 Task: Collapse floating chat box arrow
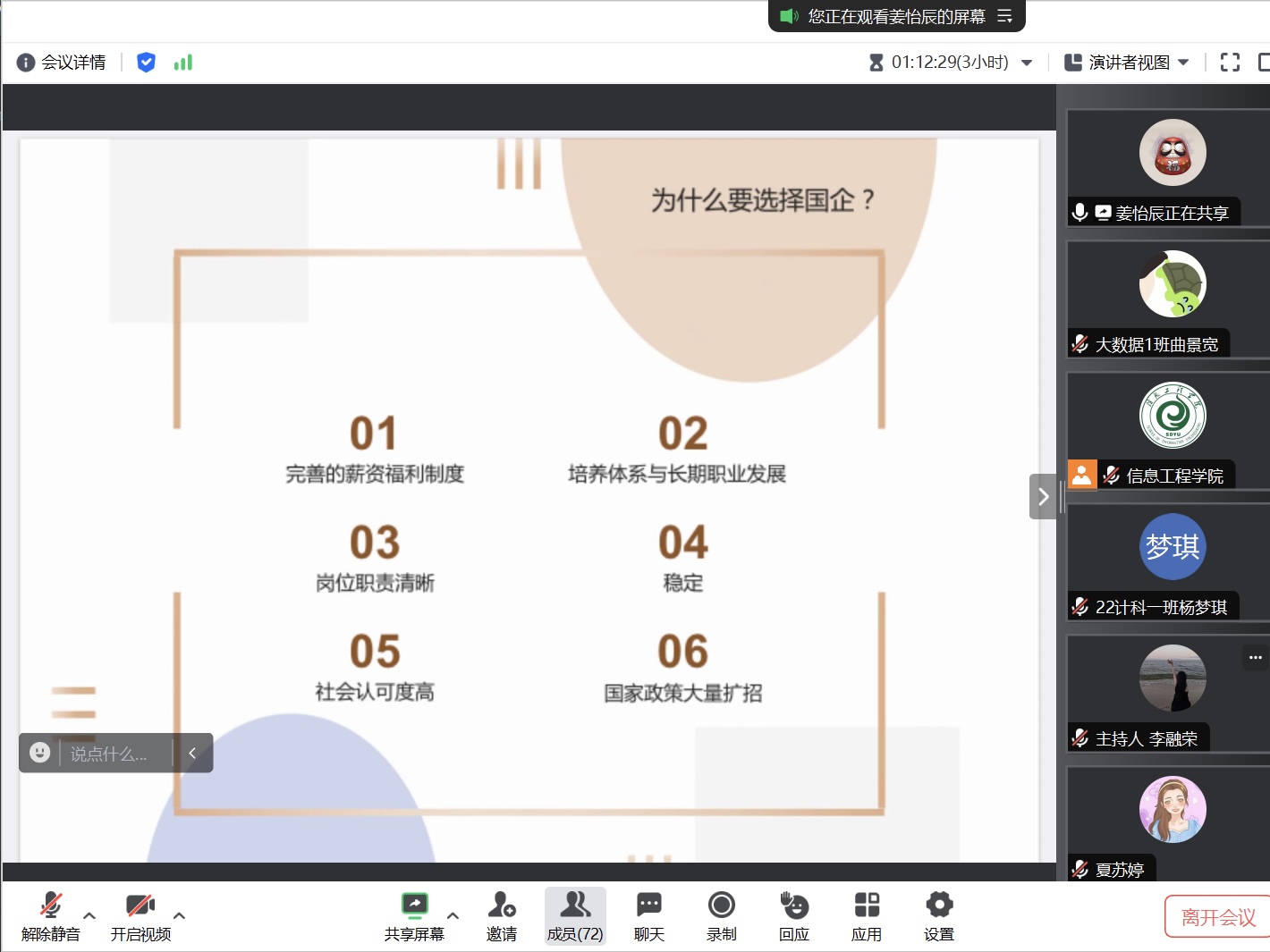[x=192, y=753]
